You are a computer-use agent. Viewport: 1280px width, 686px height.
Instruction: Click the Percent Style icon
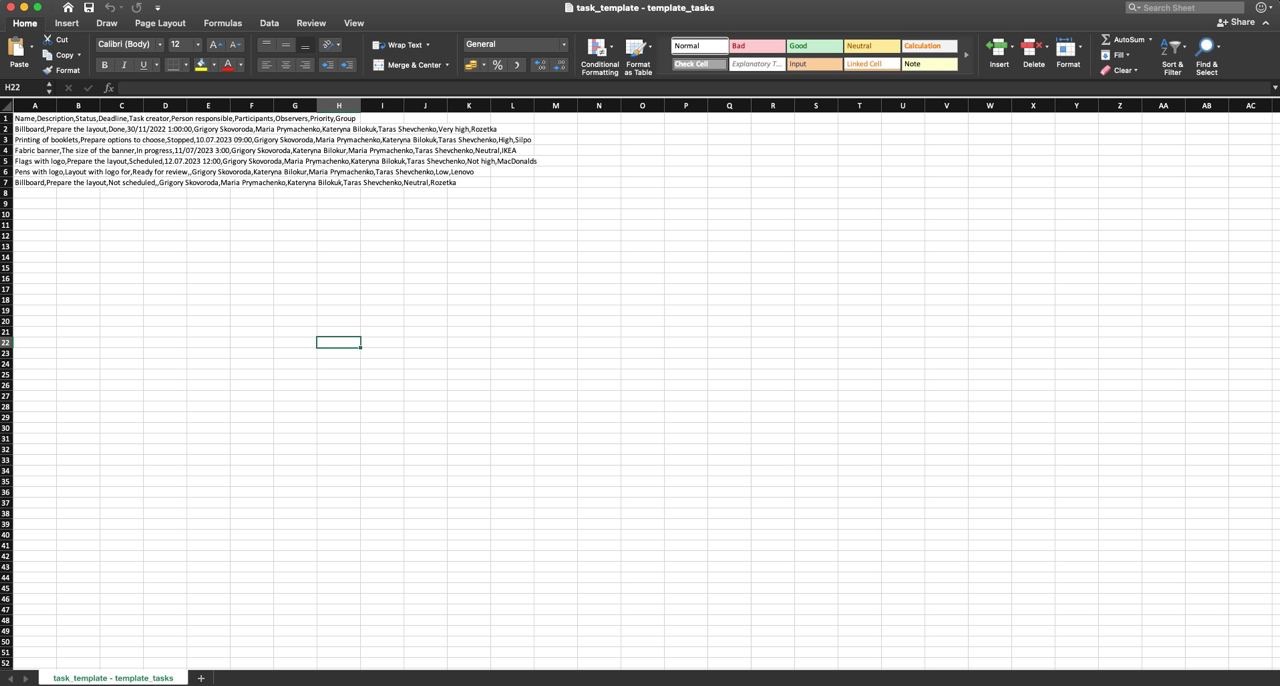point(497,65)
